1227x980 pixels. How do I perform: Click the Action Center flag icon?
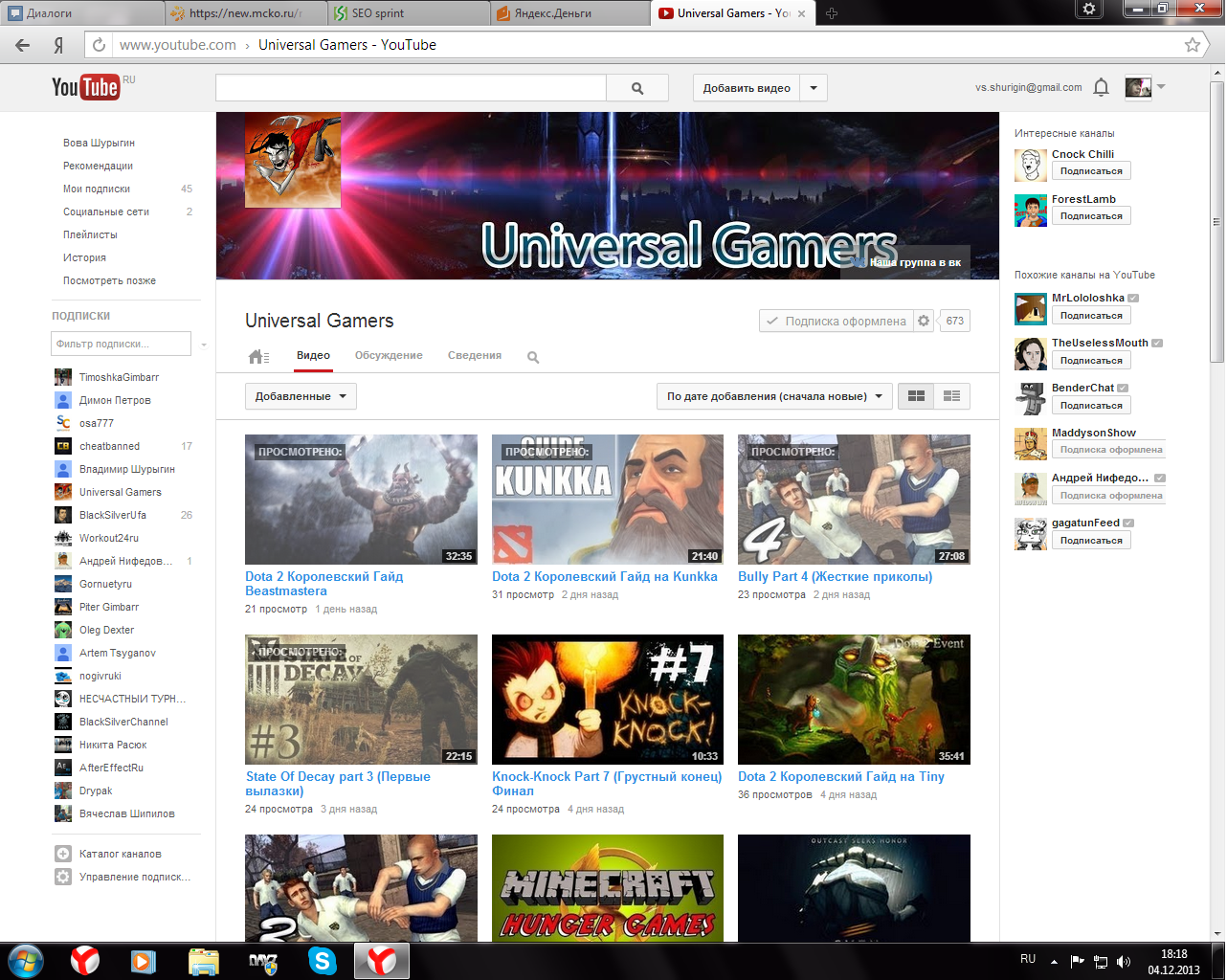click(x=1078, y=962)
